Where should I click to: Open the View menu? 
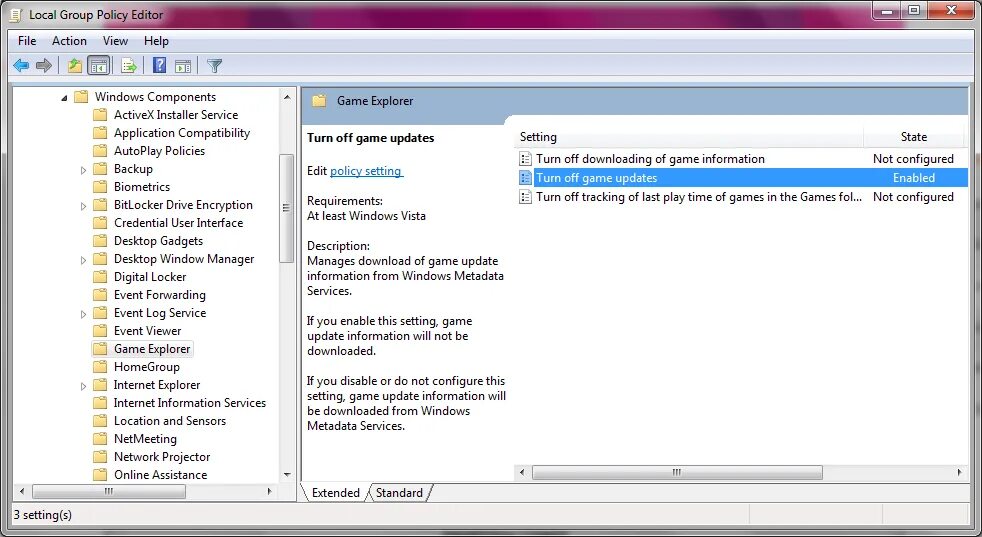115,41
